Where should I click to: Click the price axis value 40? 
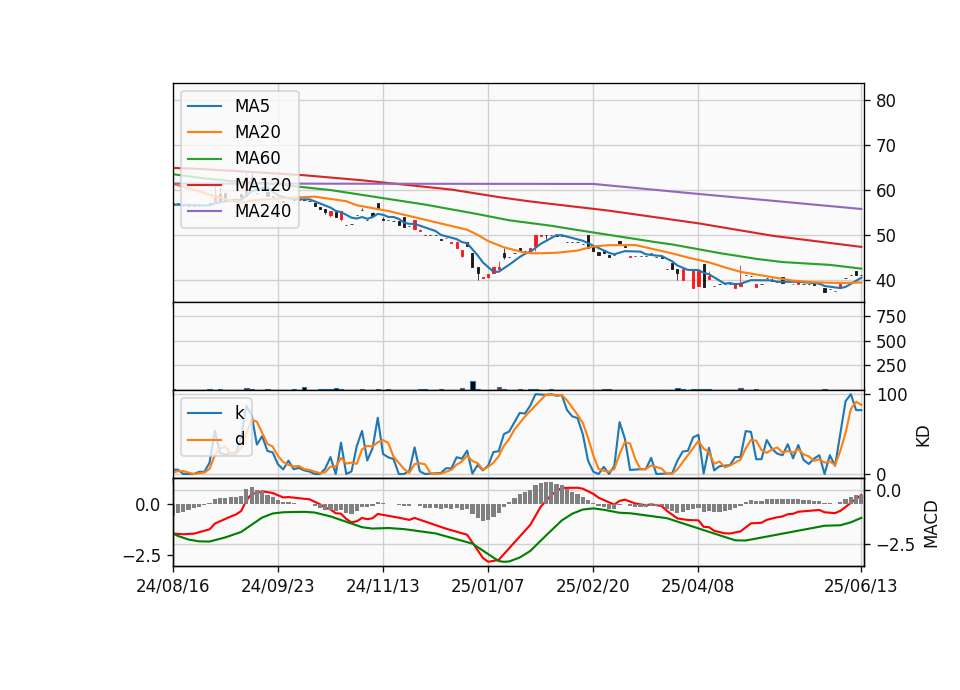tap(885, 281)
